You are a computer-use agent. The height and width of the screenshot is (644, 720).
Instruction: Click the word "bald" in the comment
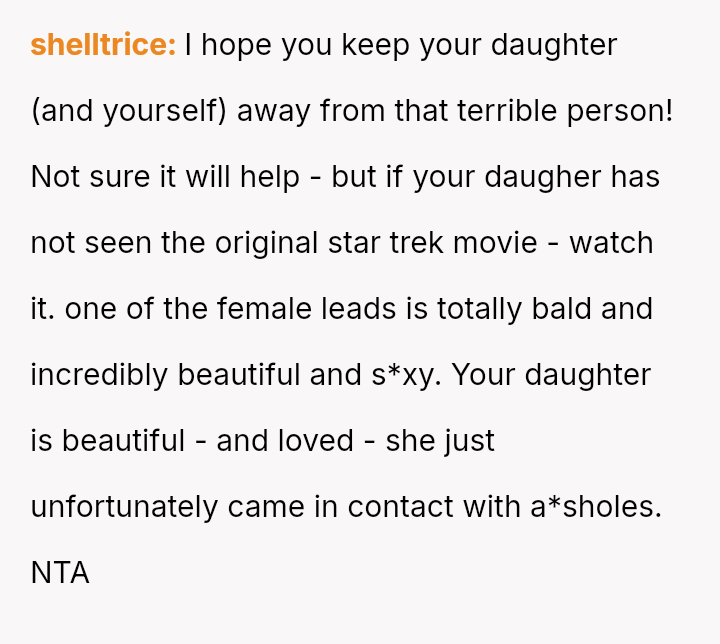tap(558, 309)
